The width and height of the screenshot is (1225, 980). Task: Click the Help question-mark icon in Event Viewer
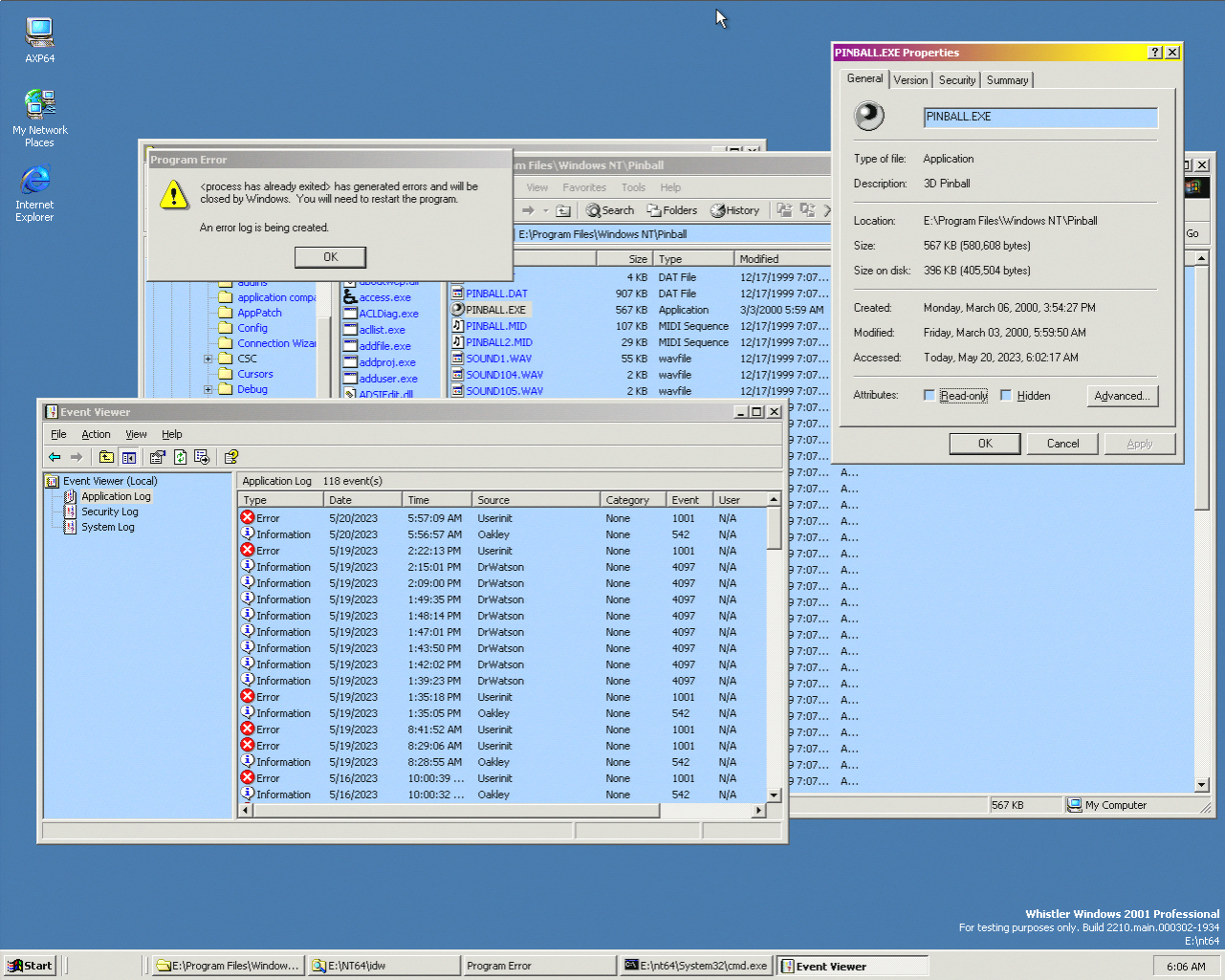point(230,457)
